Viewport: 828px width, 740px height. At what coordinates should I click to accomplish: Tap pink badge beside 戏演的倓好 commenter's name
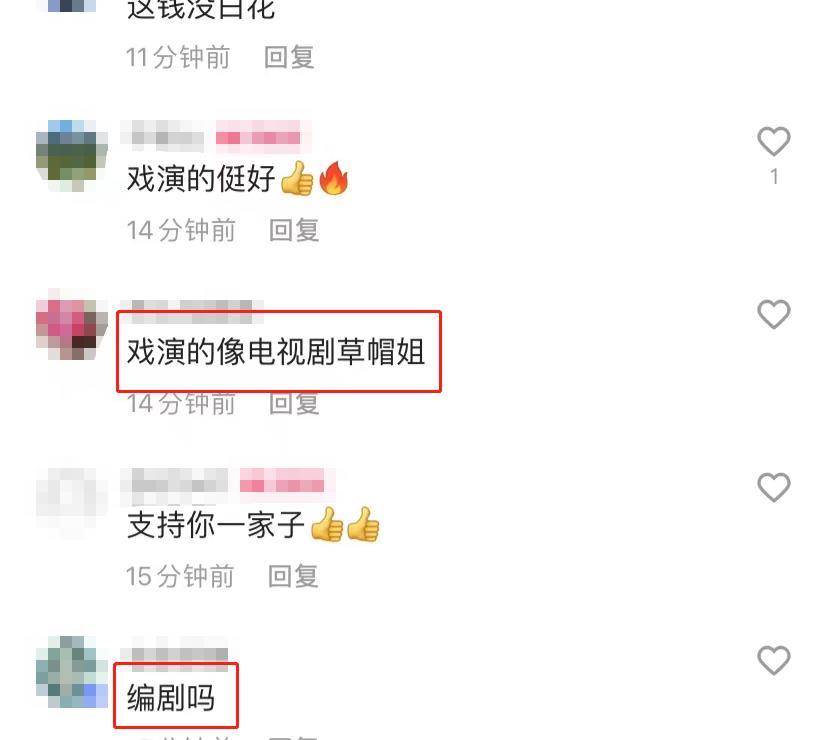tap(258, 137)
